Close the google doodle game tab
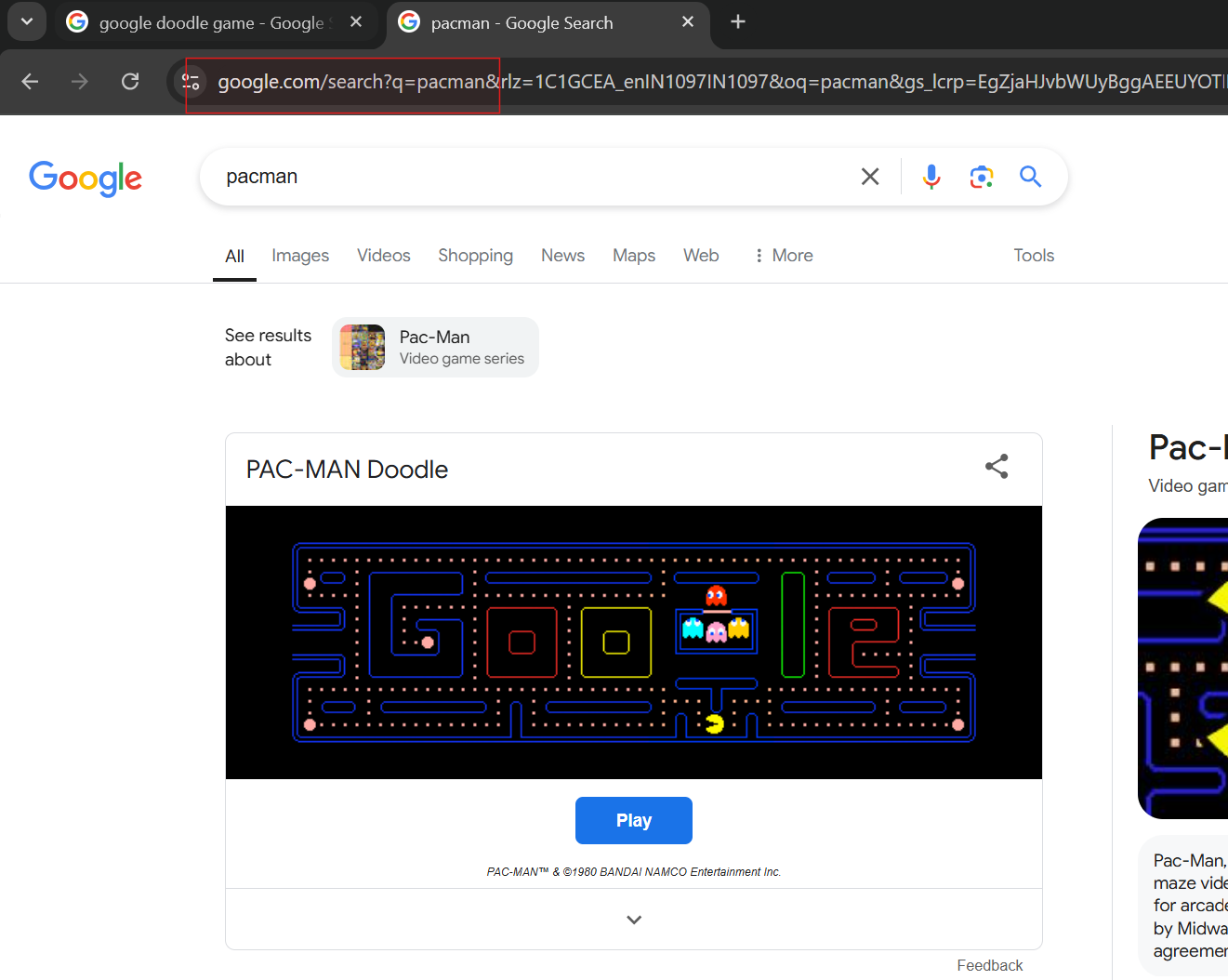The height and width of the screenshot is (980, 1228). click(x=356, y=22)
